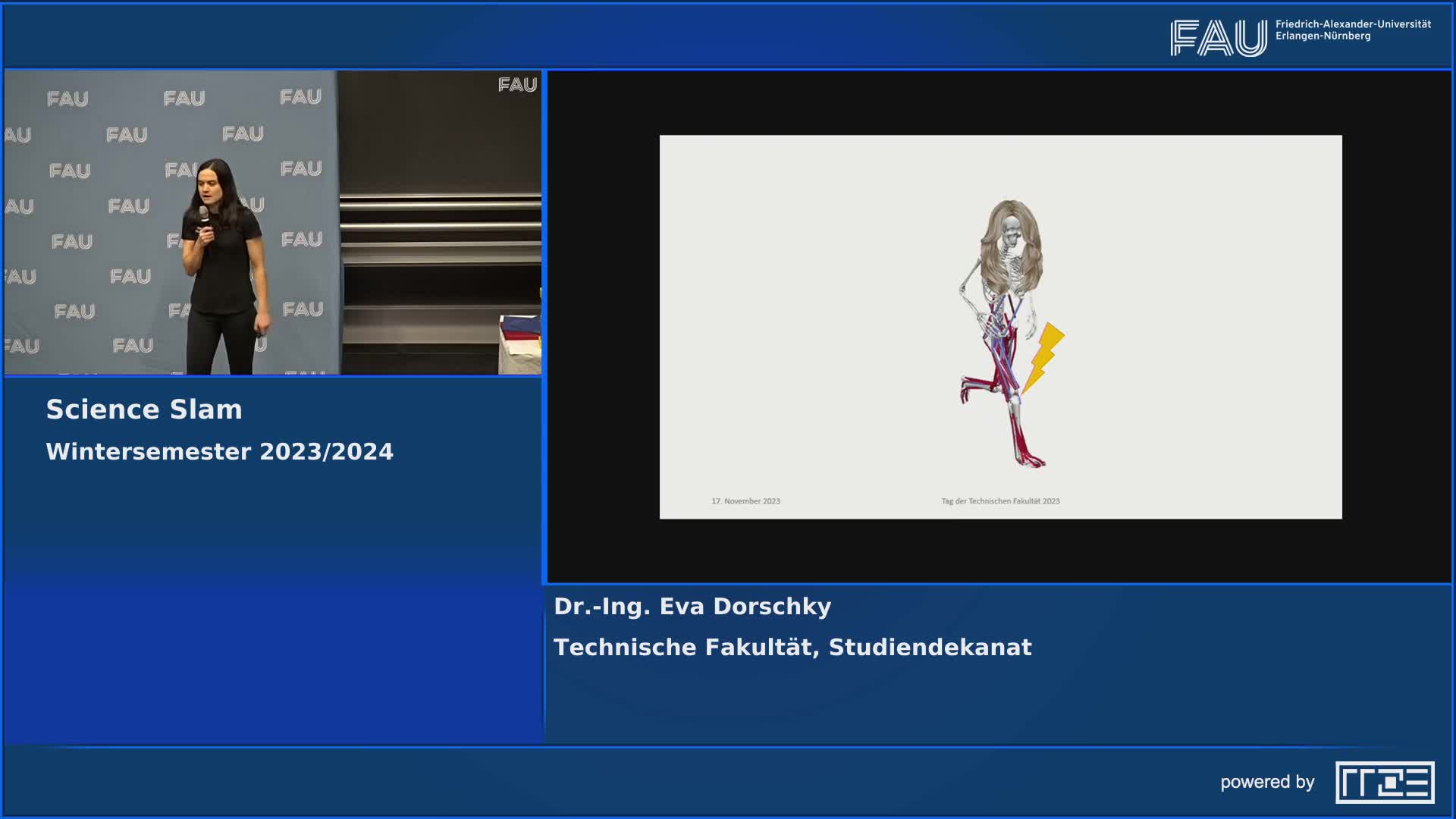Click the name 'Dr.-Ing. Eva Dorschky'

692,607
